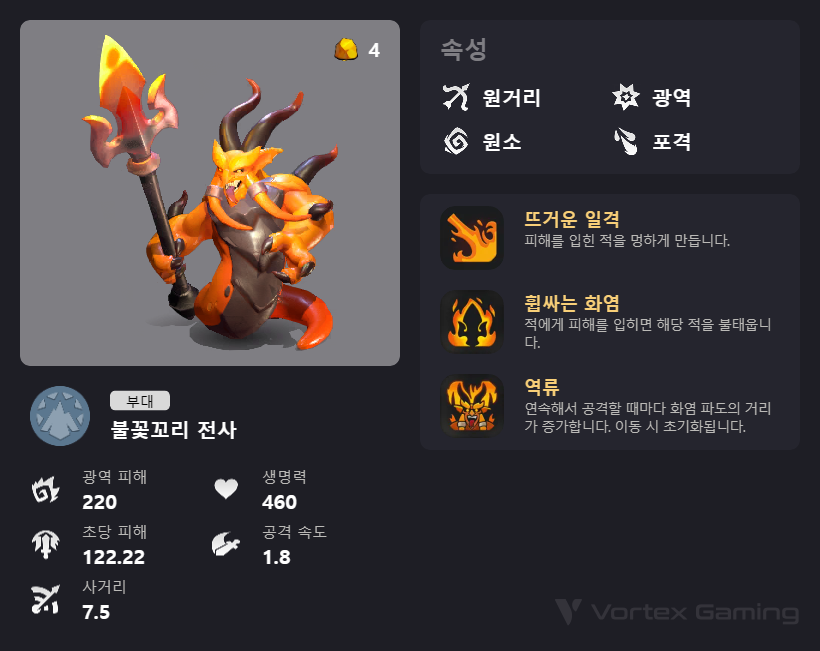The width and height of the screenshot is (820, 651).
Task: Click the 포격 projectile trait icon
Action: (625, 141)
